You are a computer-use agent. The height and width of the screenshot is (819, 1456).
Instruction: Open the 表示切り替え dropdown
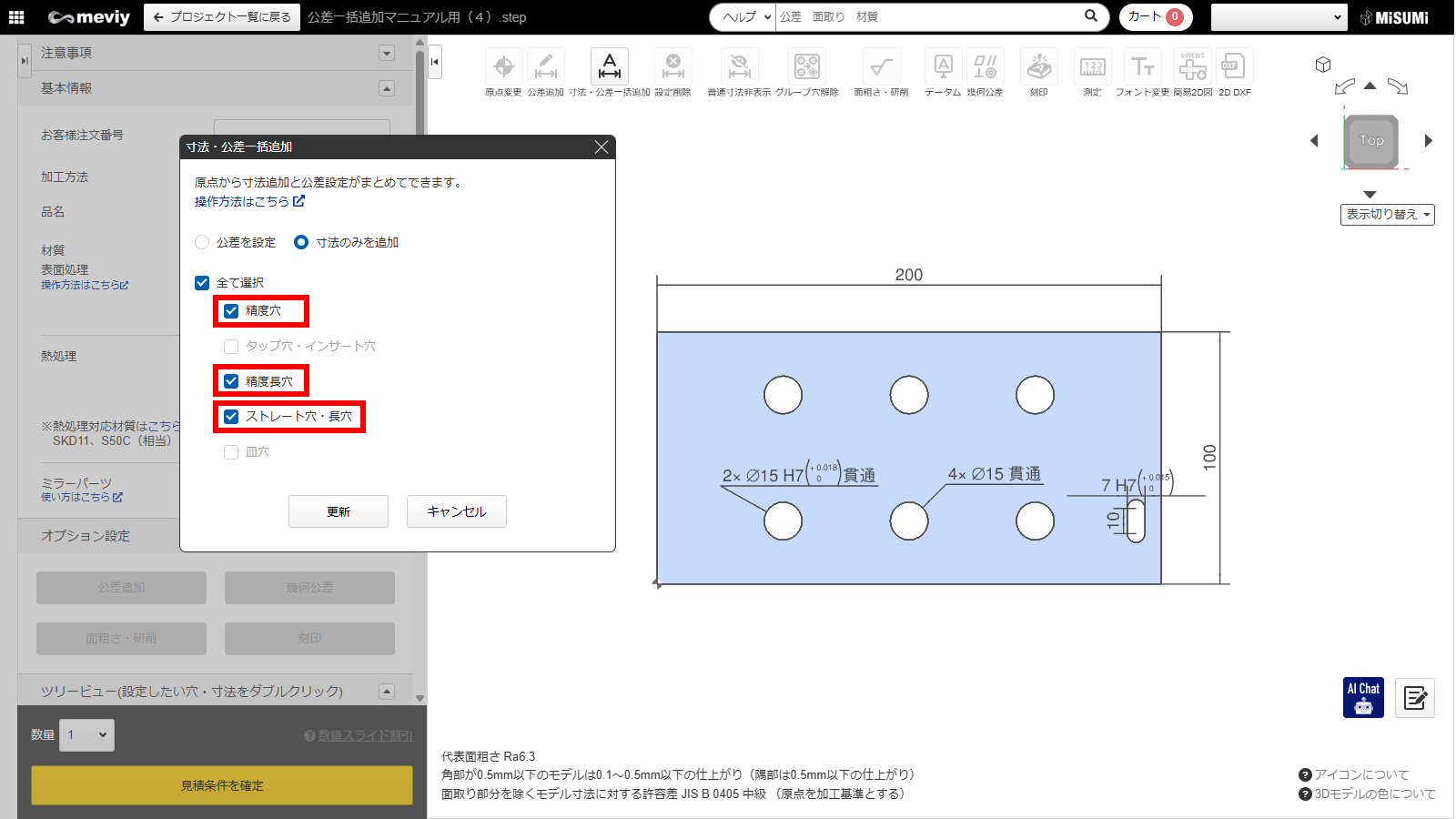(1387, 215)
